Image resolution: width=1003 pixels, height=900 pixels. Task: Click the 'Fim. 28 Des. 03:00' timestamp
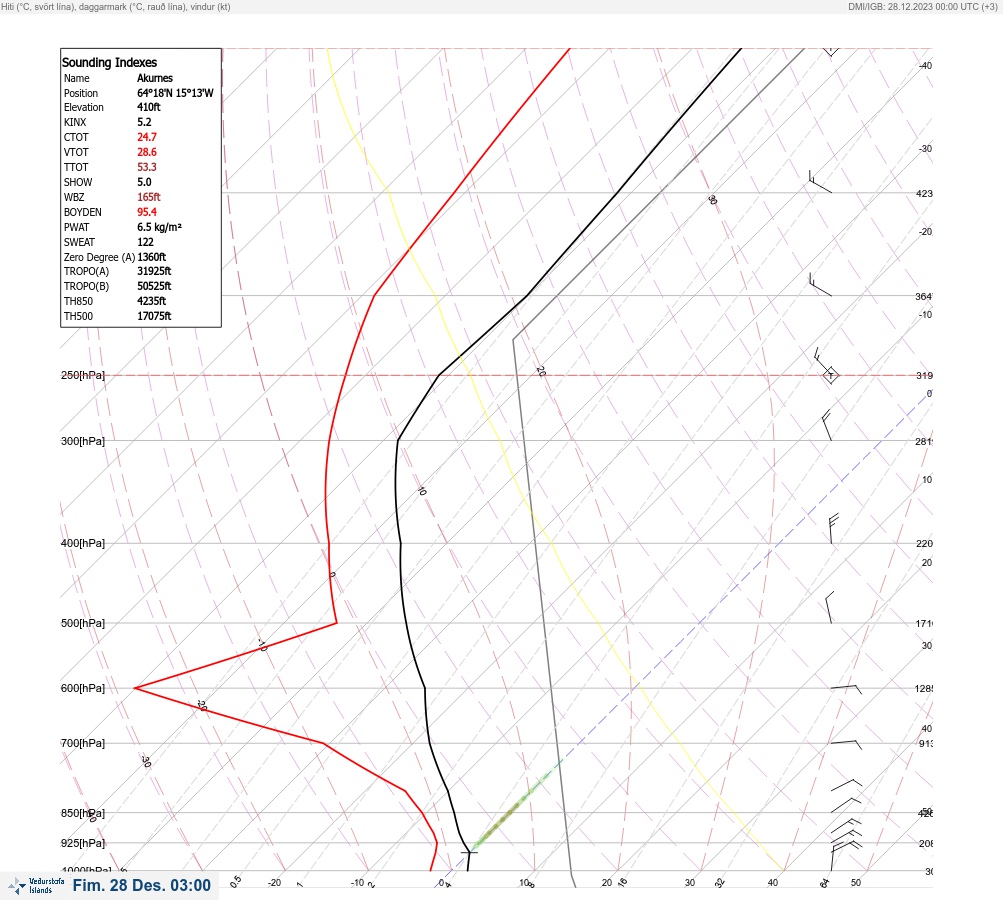[x=141, y=885]
